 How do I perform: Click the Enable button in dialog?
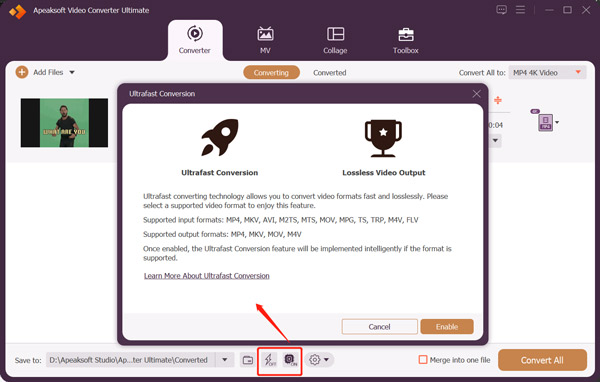(447, 326)
